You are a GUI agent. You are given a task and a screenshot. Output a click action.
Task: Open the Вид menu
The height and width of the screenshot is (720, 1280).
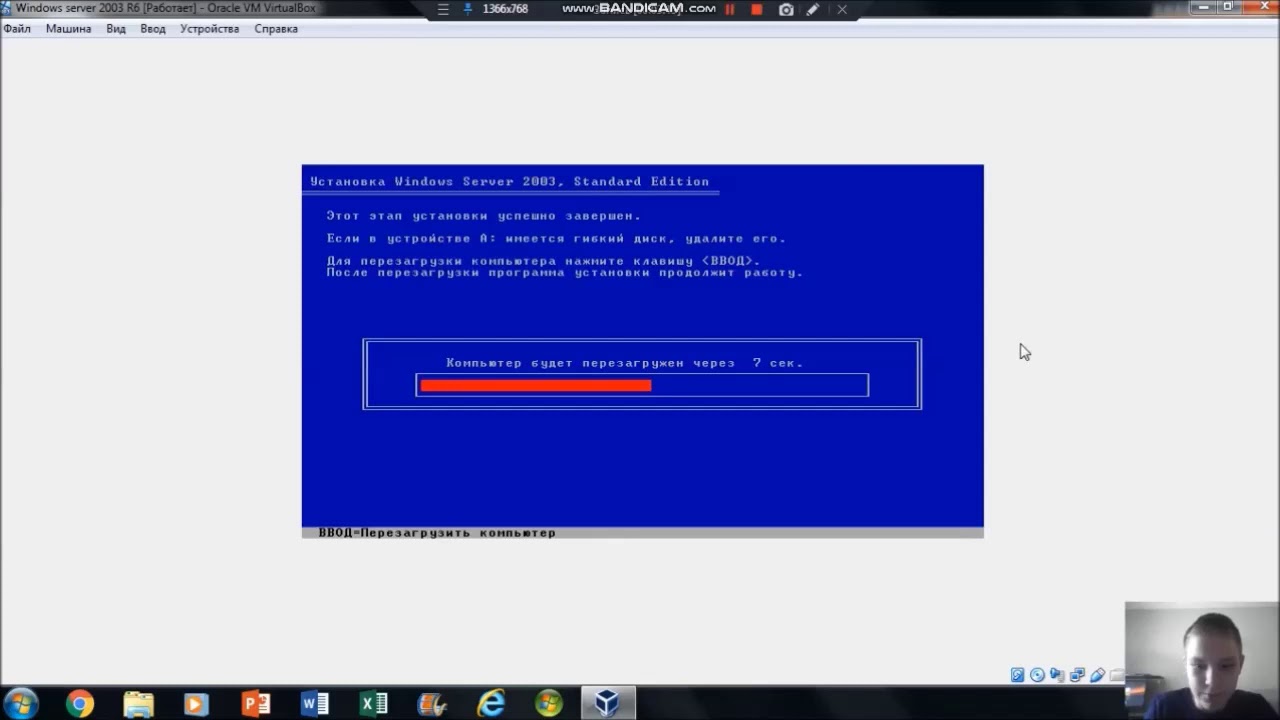(x=116, y=29)
